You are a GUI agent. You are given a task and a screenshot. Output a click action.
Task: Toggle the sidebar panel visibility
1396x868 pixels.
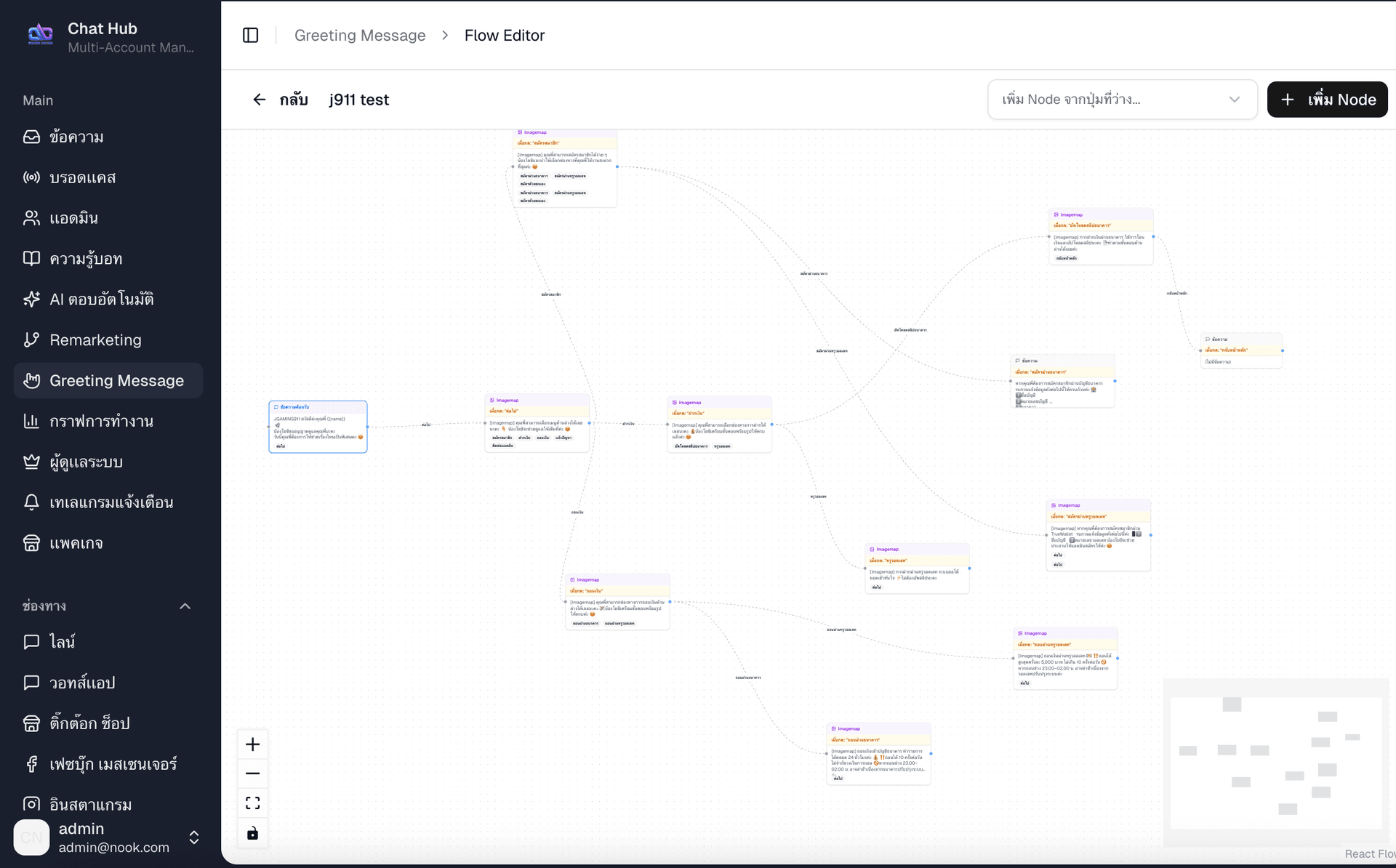click(251, 35)
